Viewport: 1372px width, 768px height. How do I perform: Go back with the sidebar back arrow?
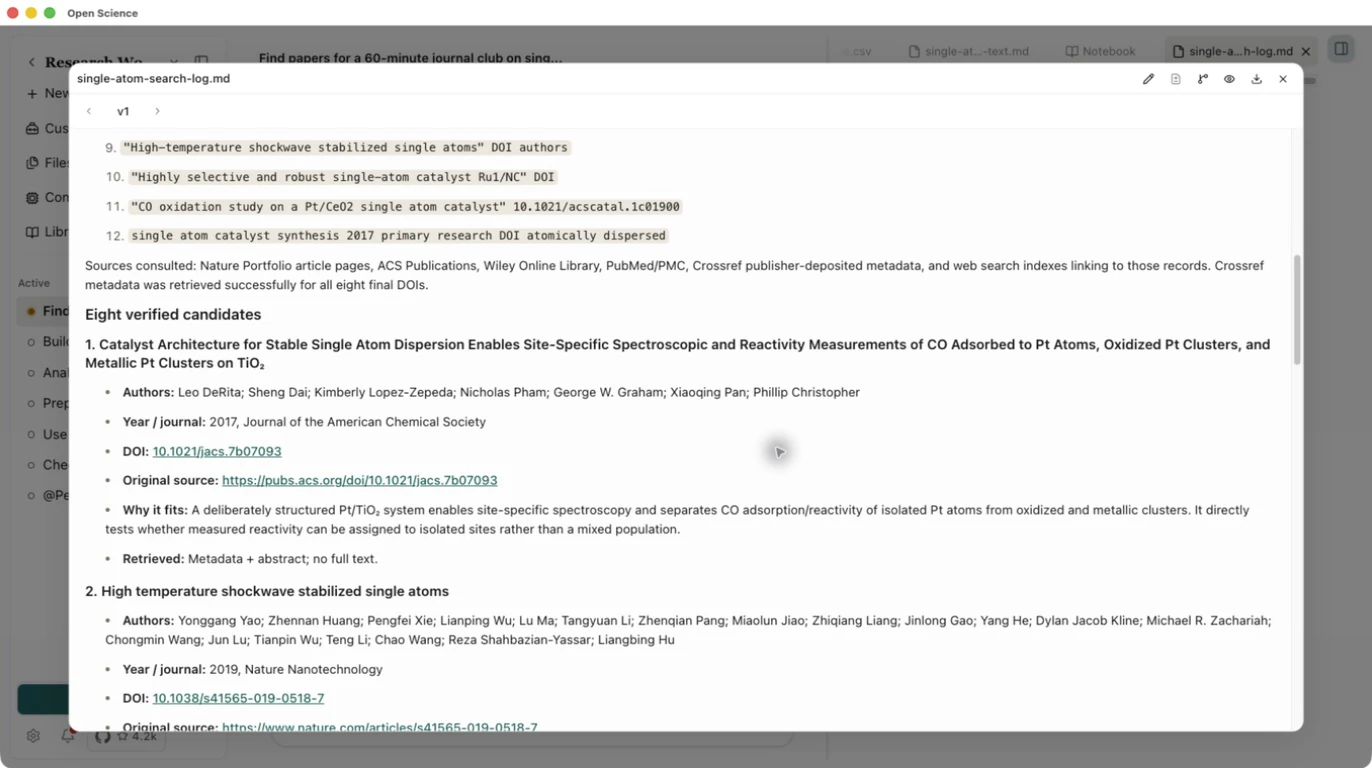click(32, 62)
